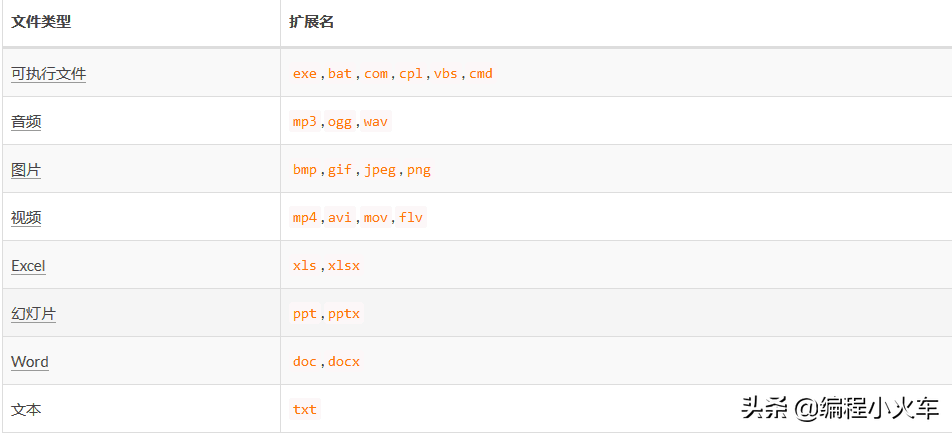This screenshot has height=433, width=952.
Task: Click the 头条 @编程小火车 watermark
Action: tap(840, 408)
